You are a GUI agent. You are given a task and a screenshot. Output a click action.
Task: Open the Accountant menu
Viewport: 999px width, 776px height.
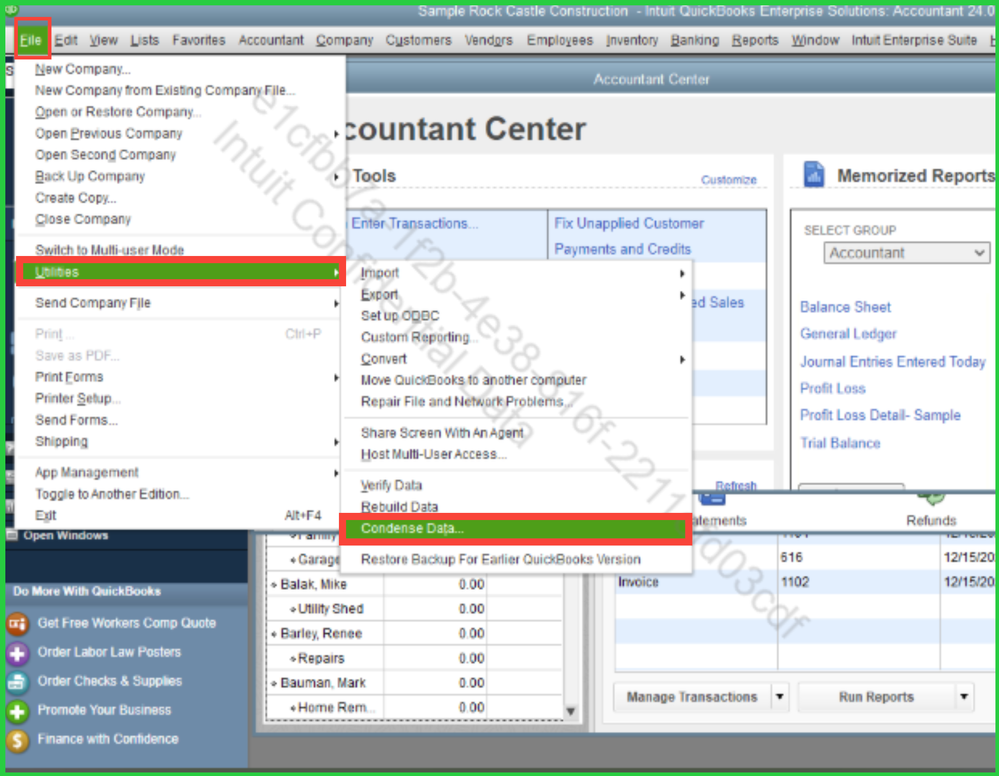271,40
